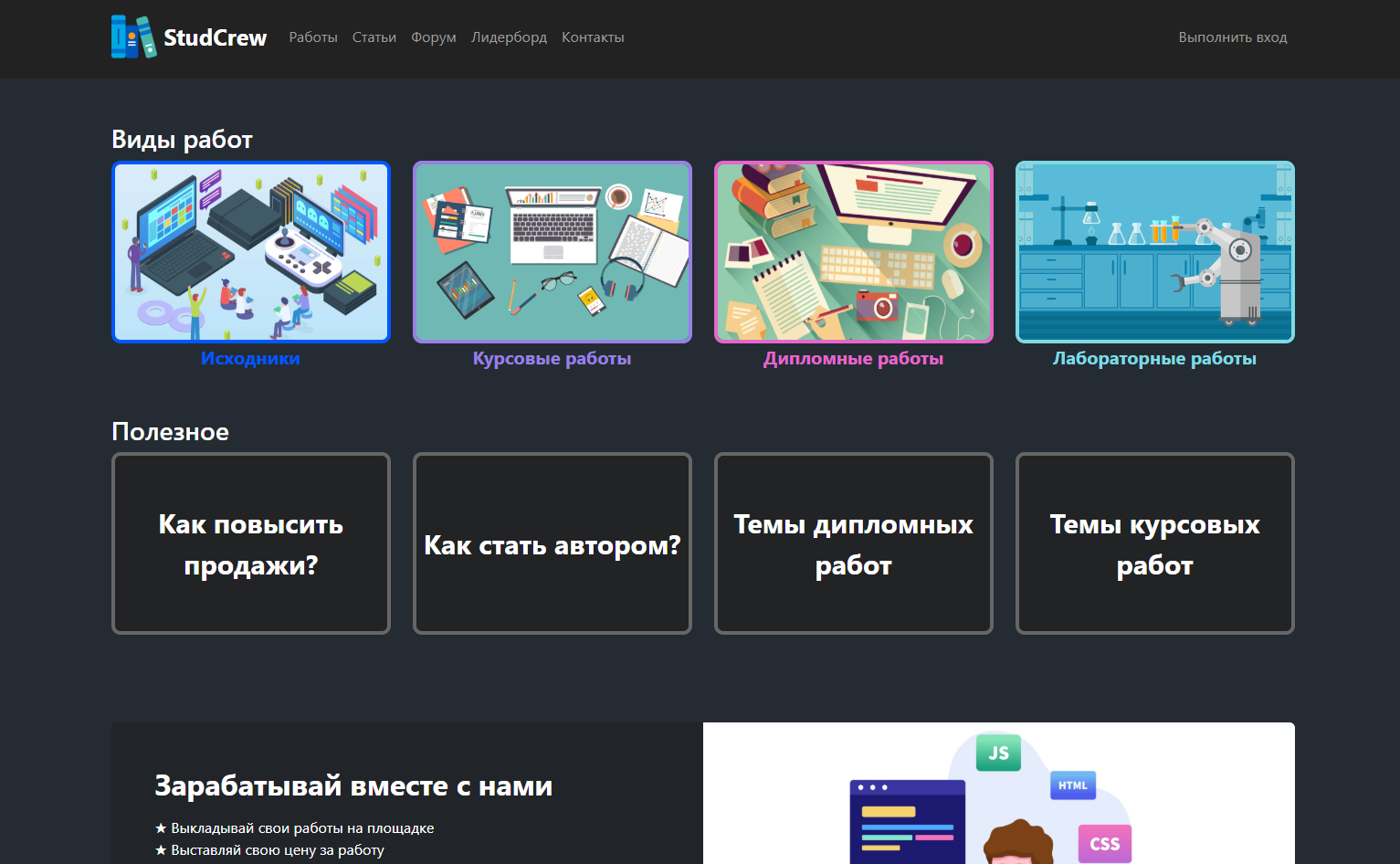
Task: Open the Работы menu item
Action: 313,37
